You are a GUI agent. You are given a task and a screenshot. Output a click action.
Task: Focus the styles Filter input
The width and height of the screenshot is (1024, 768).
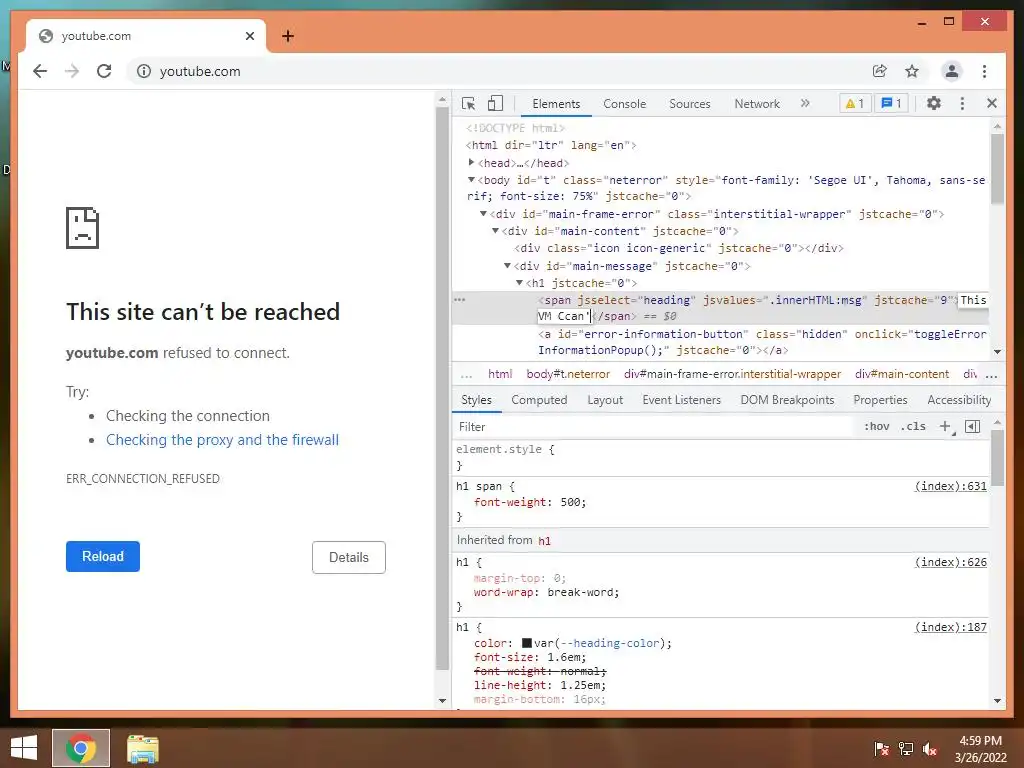(x=653, y=426)
